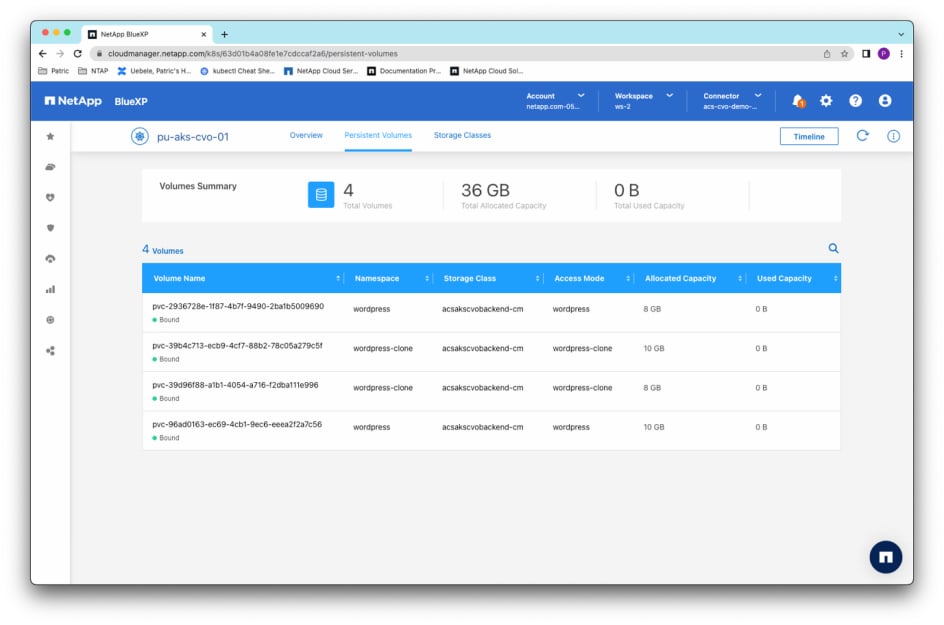Share the page via browser share icon
Screen dimensions: 944x625
click(x=827, y=54)
